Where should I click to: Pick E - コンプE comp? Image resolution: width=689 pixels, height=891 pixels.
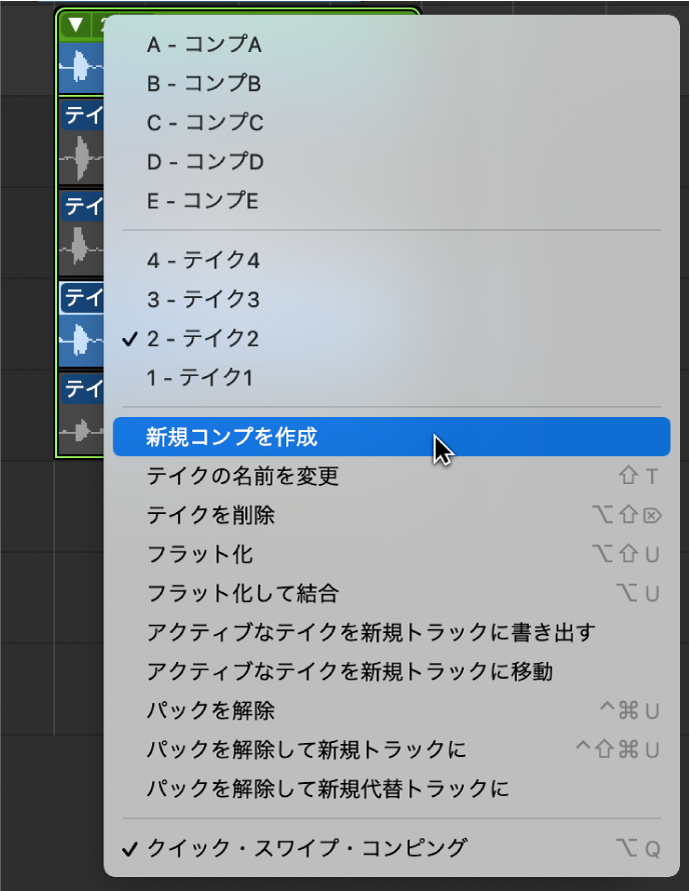[391, 201]
